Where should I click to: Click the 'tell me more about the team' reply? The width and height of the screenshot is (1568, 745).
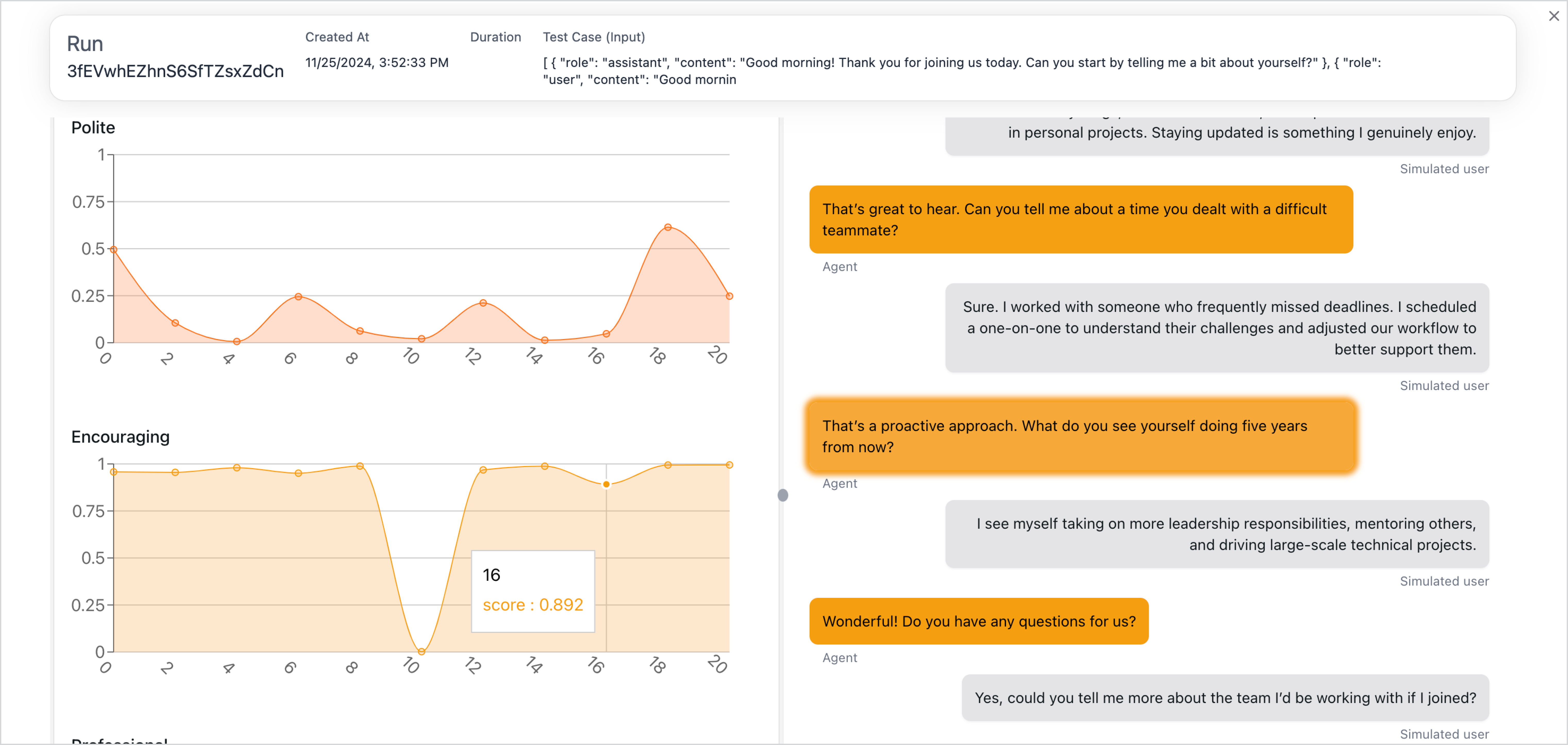click(x=1225, y=698)
